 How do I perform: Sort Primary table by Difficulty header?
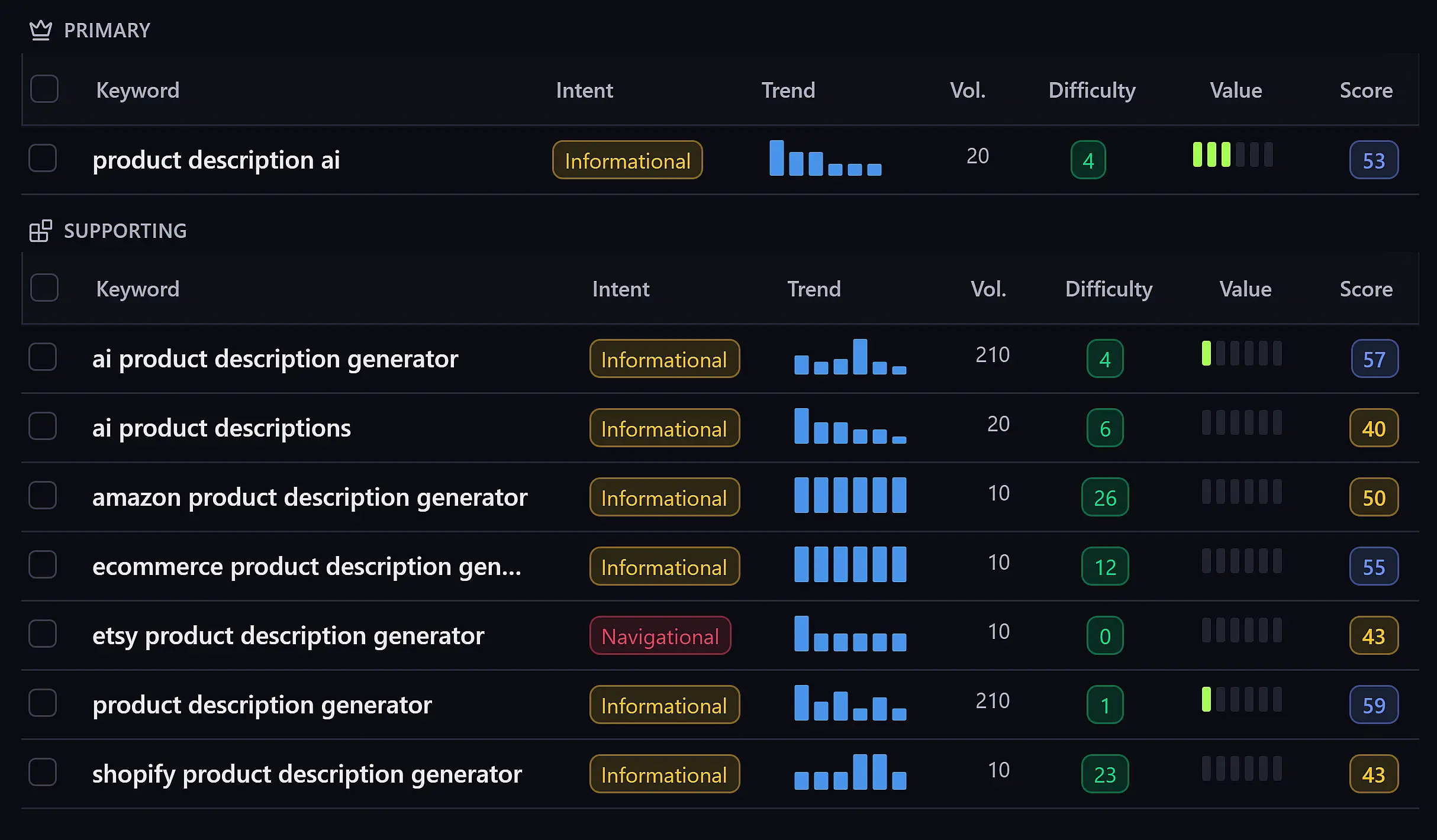click(1092, 90)
